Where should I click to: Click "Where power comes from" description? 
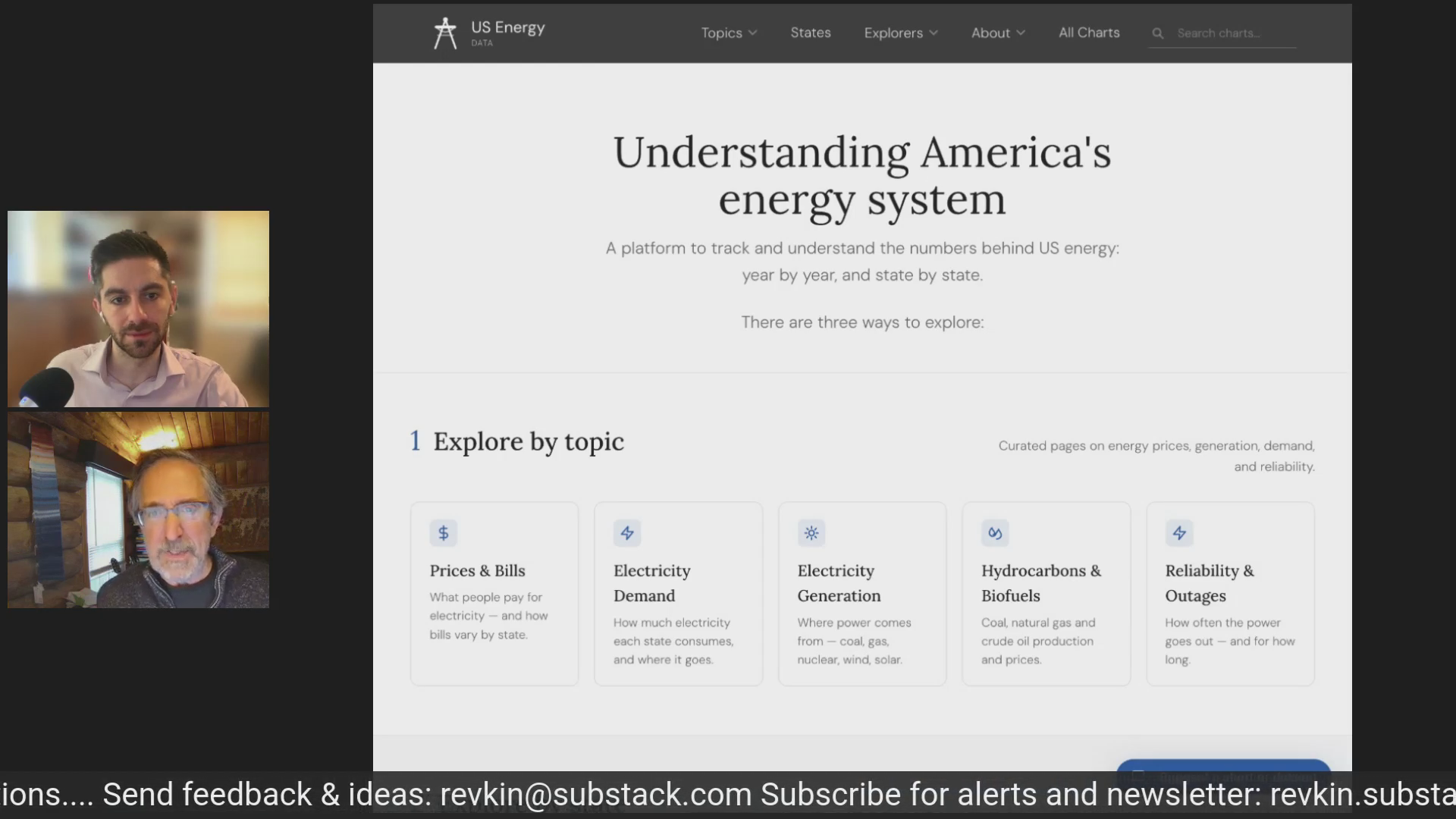[854, 641]
